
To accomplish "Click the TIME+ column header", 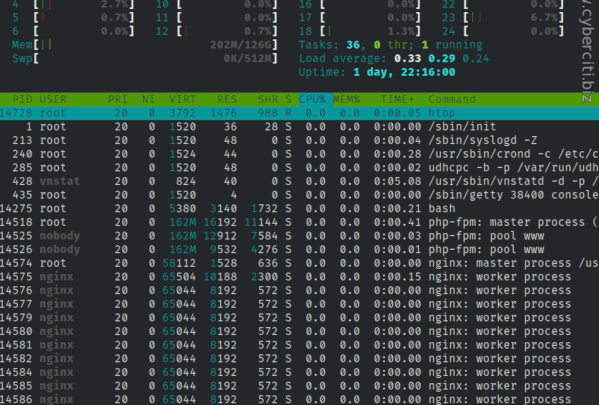I will tap(397, 99).
